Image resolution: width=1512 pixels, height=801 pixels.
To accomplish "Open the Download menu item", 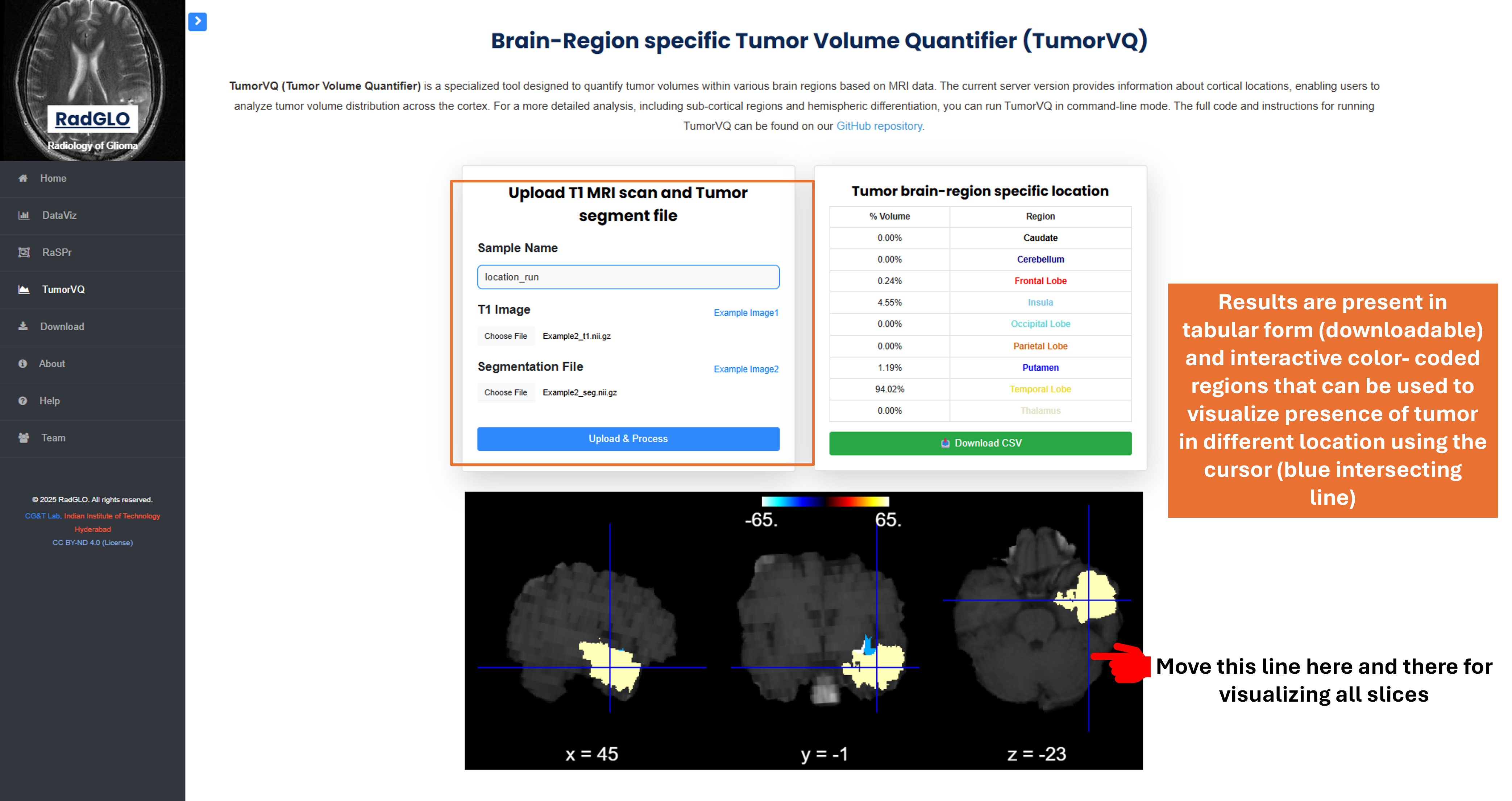I will coord(93,326).
